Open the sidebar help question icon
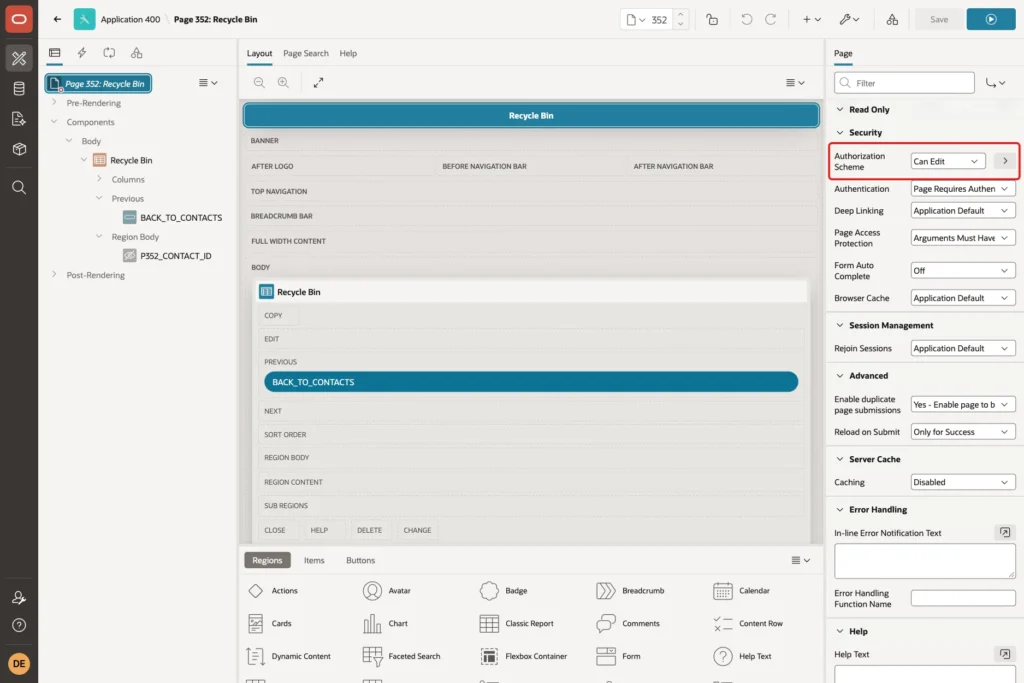 (19, 626)
